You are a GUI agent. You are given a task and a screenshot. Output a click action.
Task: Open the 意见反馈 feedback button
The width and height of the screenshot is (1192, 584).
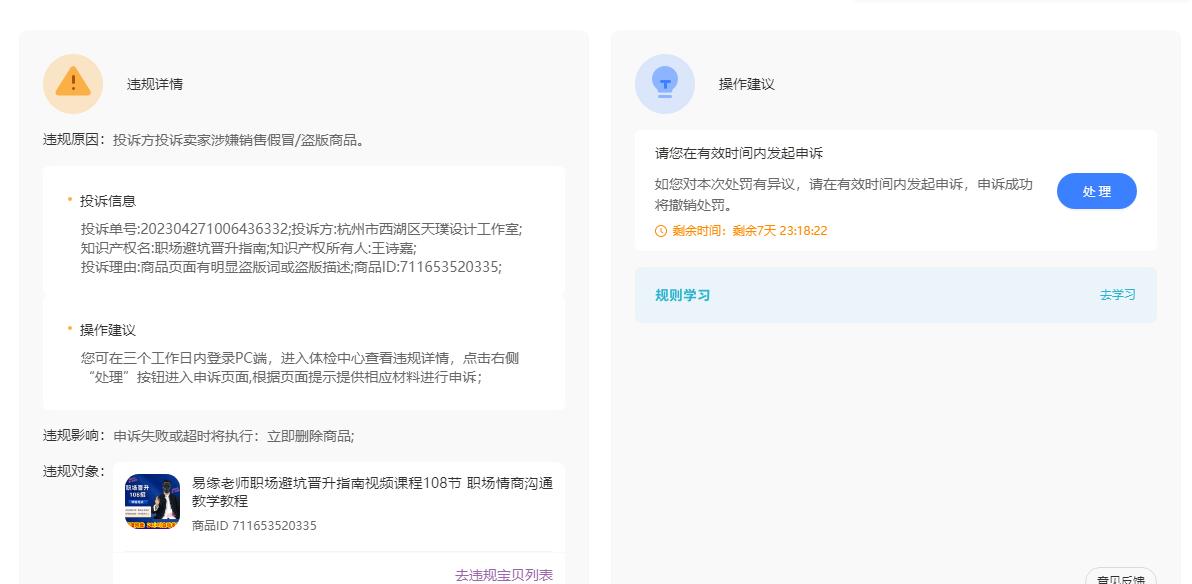click(1120, 577)
